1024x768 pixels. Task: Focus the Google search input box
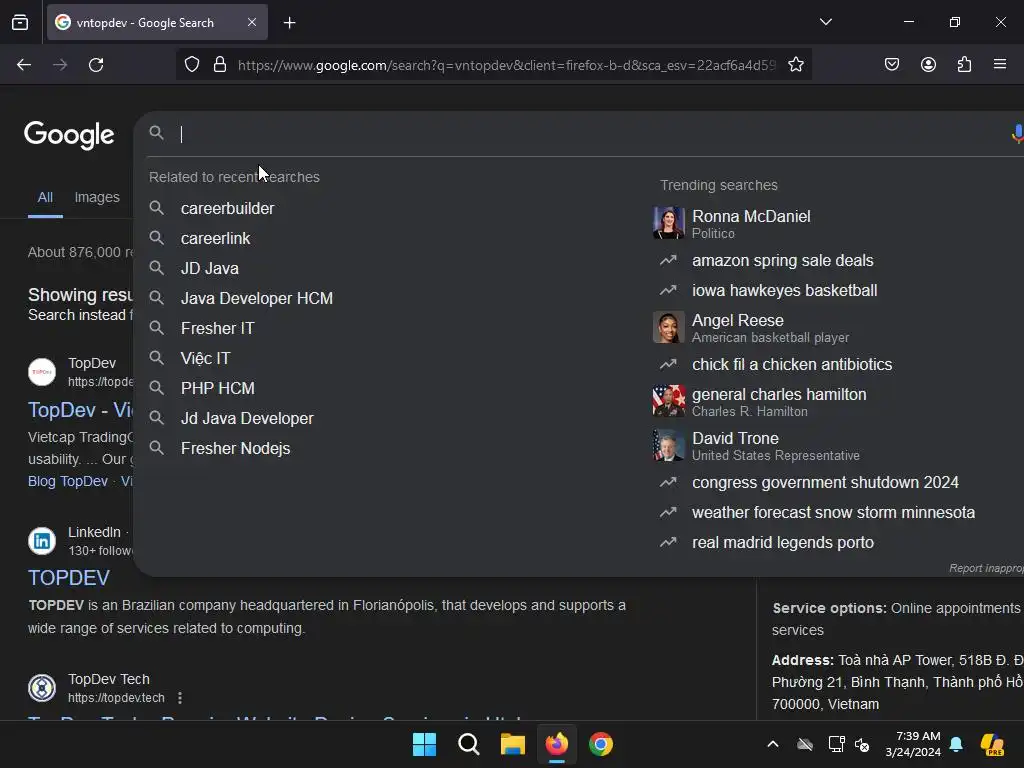588,134
